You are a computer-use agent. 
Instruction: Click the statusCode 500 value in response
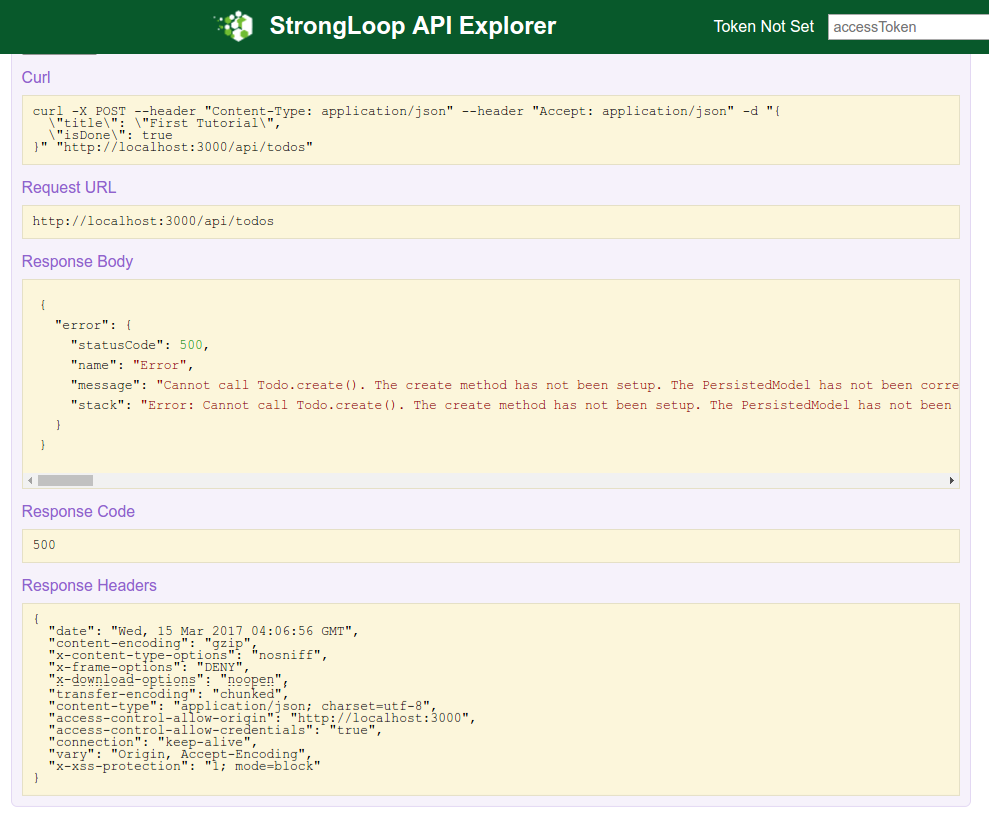click(x=191, y=345)
